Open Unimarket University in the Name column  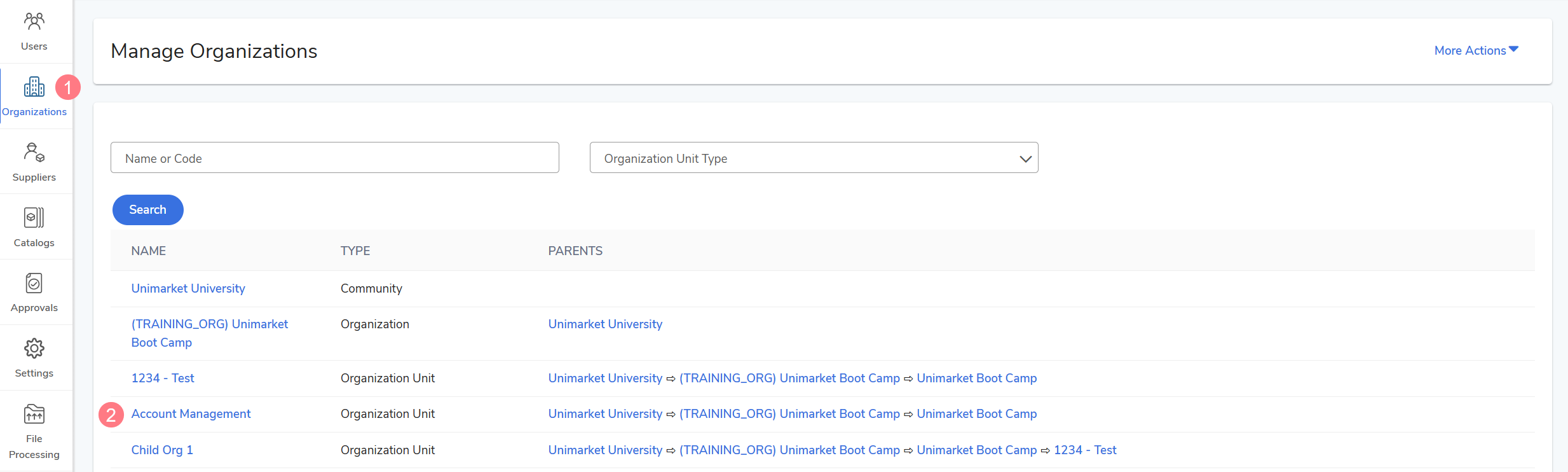click(188, 288)
